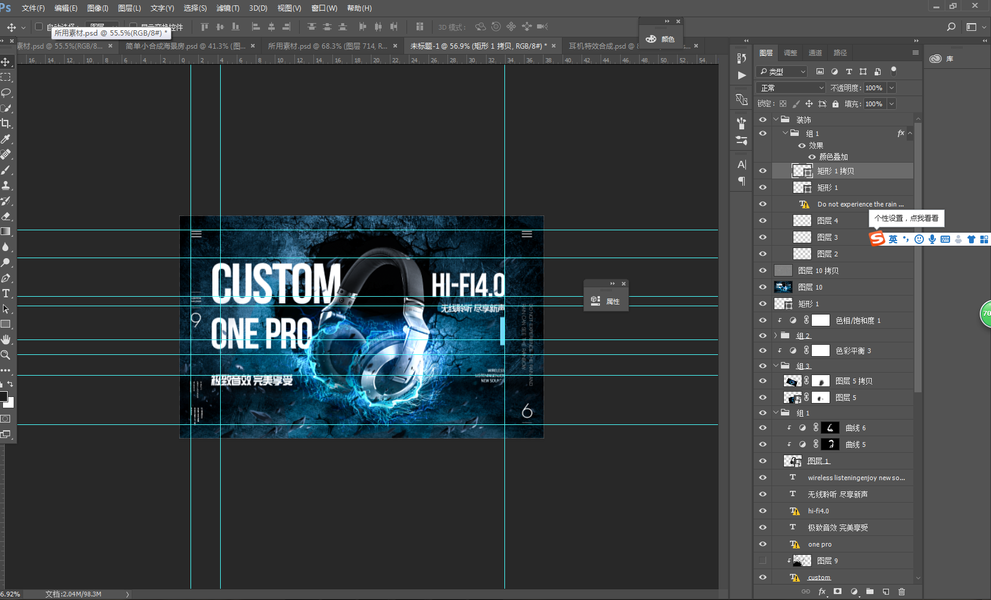The height and width of the screenshot is (600, 991).
Task: Open the 窗口(W) menu
Action: coord(324,8)
